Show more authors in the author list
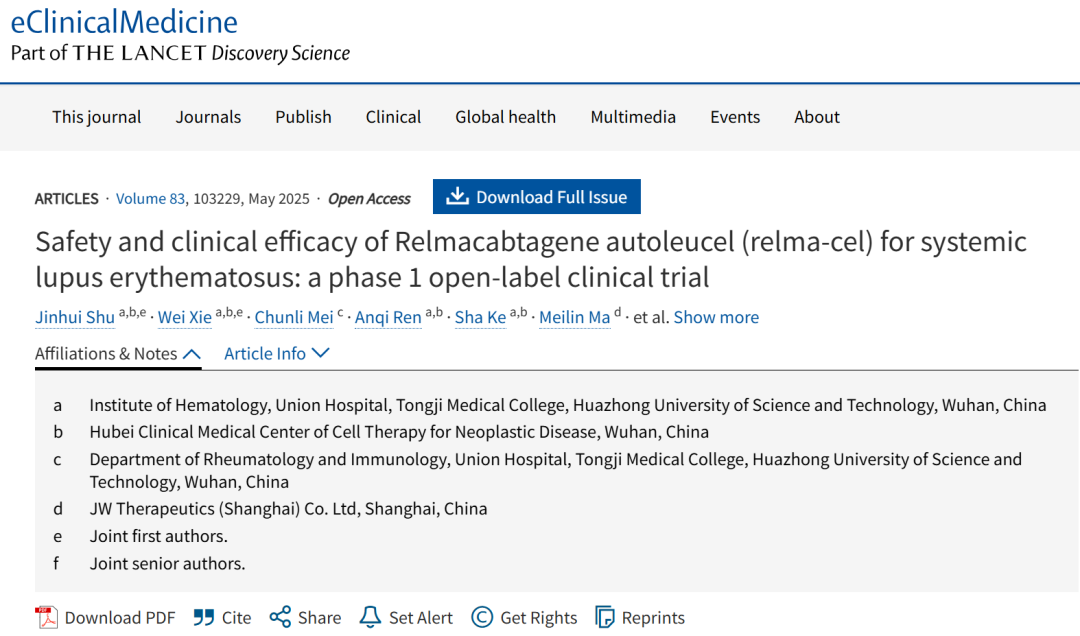The width and height of the screenshot is (1080, 636). pyautogui.click(x=716, y=317)
